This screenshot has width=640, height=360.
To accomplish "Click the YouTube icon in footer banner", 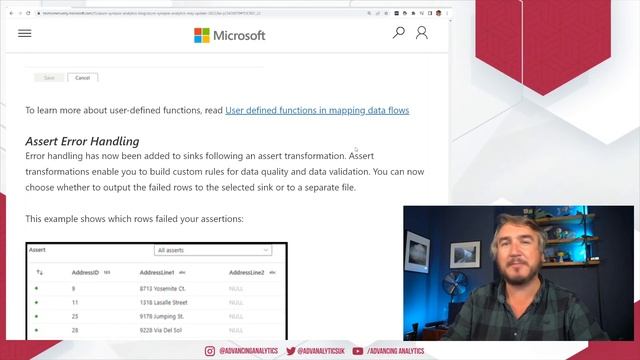I will coord(358,351).
